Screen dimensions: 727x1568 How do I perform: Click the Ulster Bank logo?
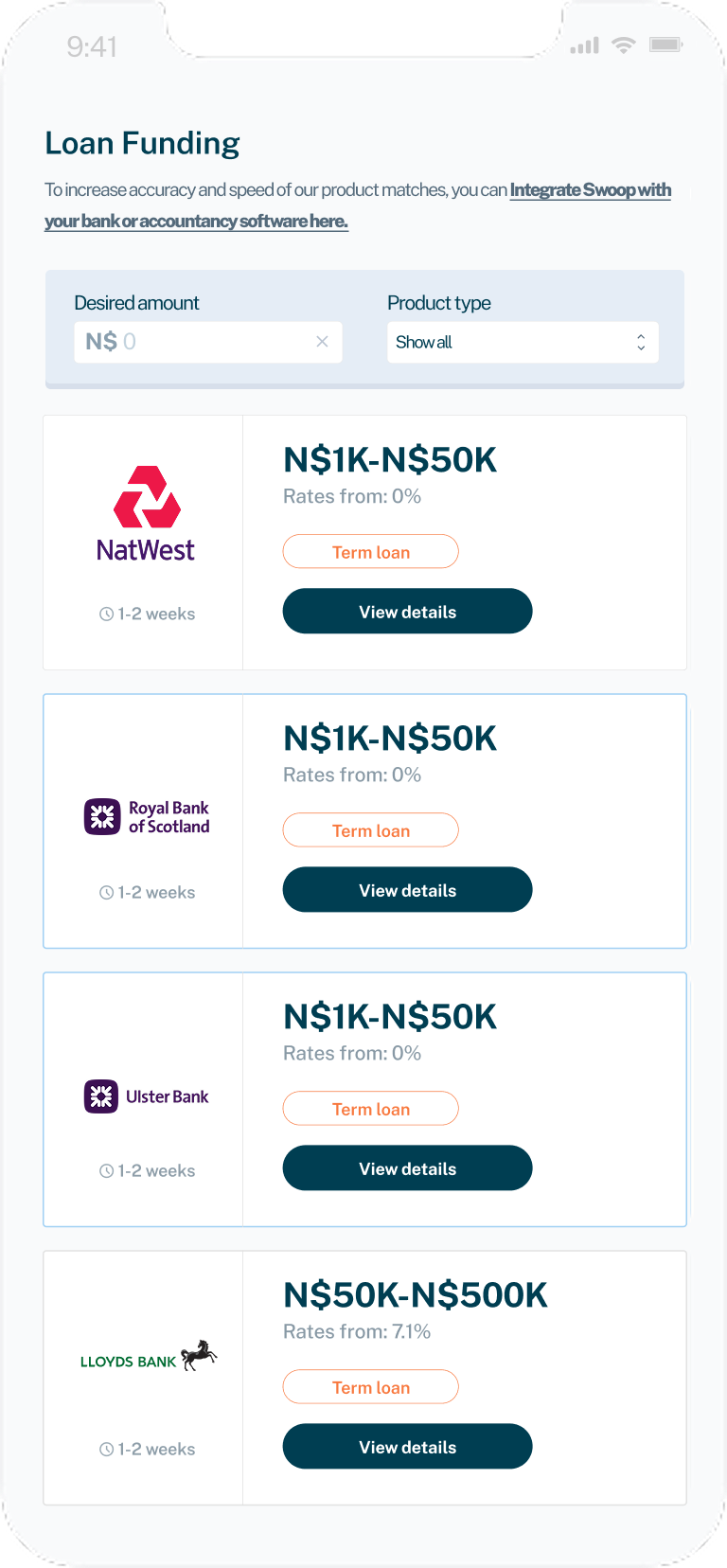point(147,1096)
